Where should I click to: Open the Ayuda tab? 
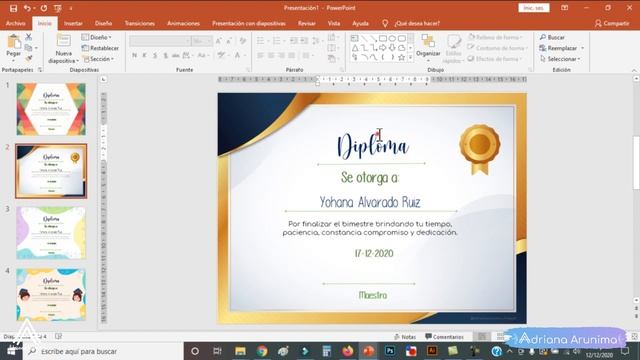click(x=360, y=23)
